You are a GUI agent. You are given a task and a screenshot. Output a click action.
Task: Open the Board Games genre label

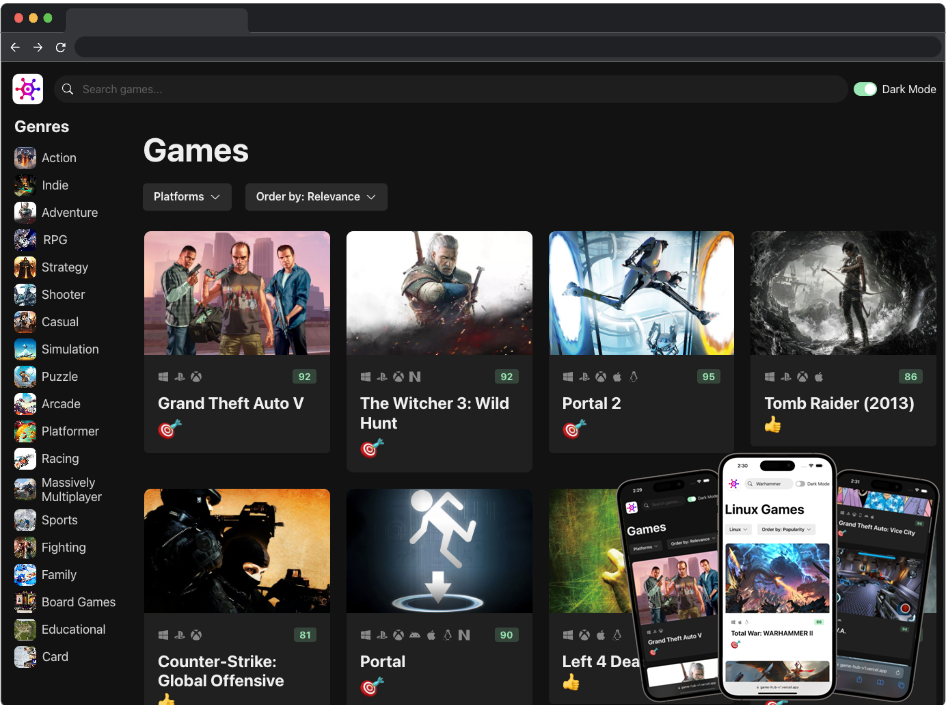tap(78, 602)
